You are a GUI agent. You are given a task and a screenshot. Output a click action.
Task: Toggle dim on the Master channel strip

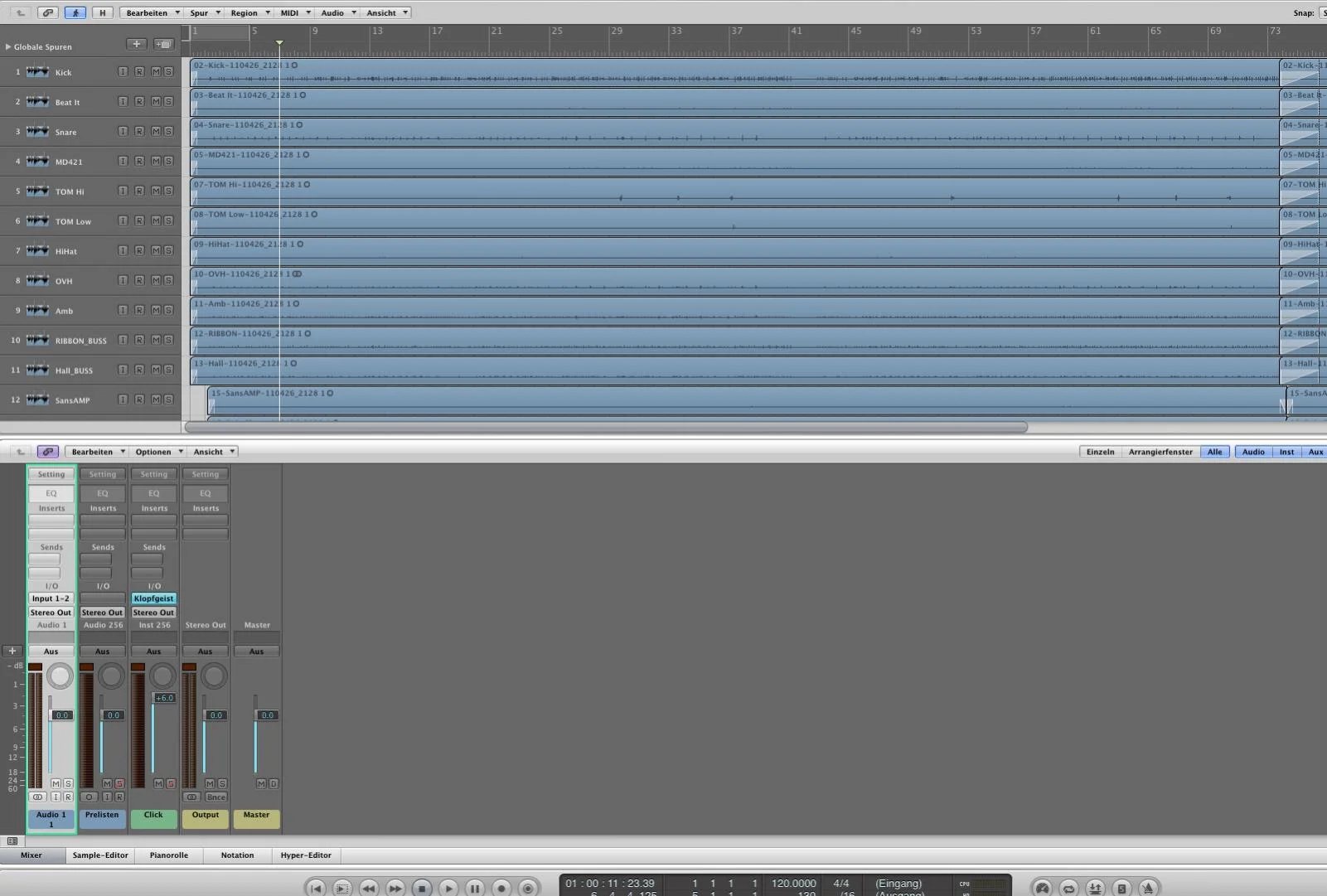pyautogui.click(x=274, y=783)
